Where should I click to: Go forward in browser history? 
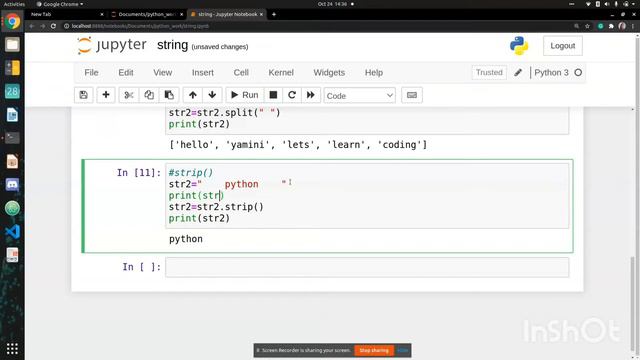tap(43, 26)
